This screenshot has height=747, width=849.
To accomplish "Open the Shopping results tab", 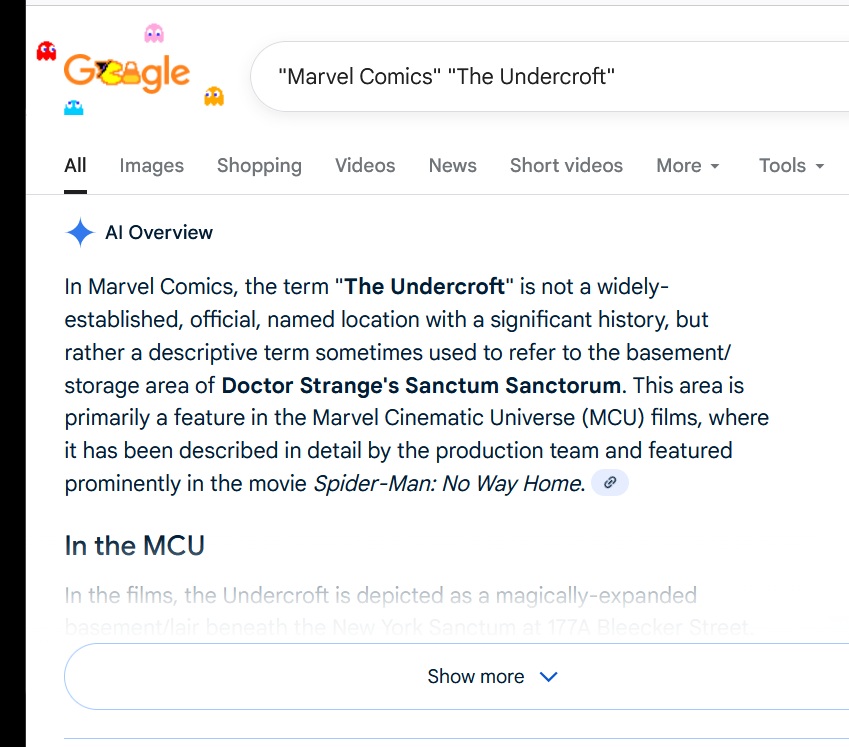I will 259,166.
